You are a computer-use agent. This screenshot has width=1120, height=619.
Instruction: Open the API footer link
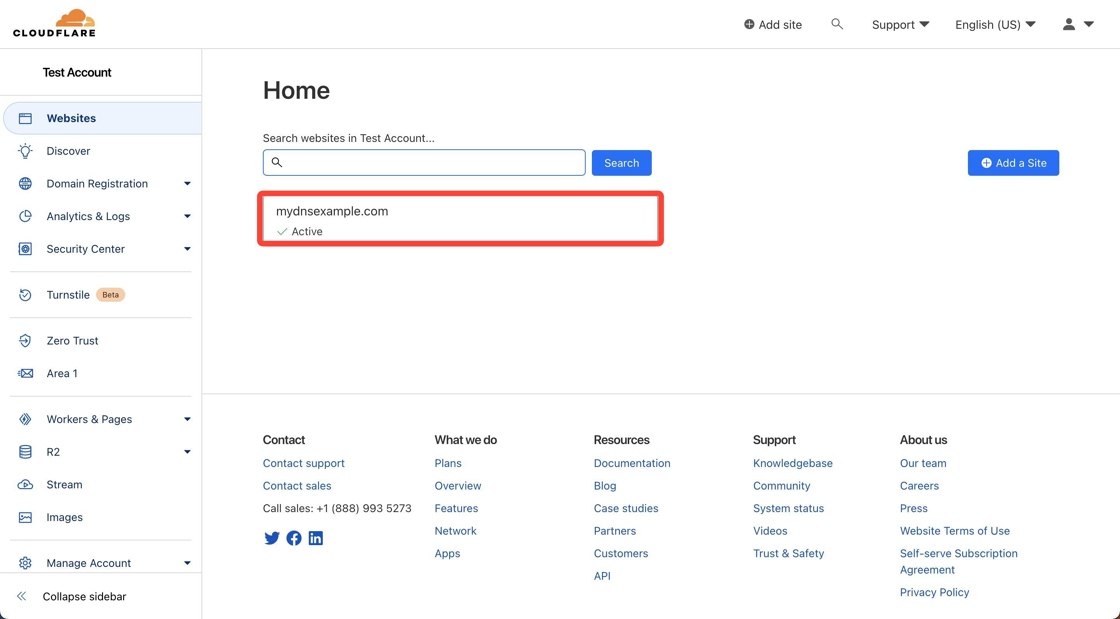(602, 576)
